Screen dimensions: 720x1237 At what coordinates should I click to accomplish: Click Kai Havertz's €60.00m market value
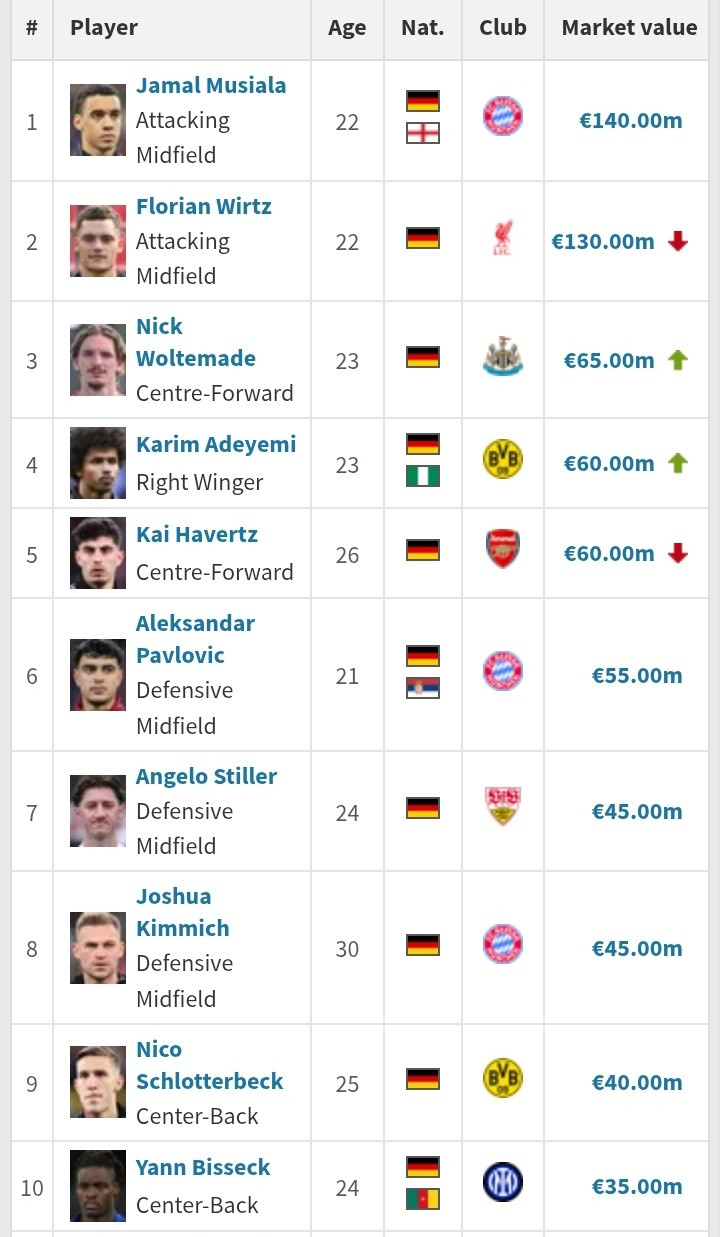(x=608, y=554)
